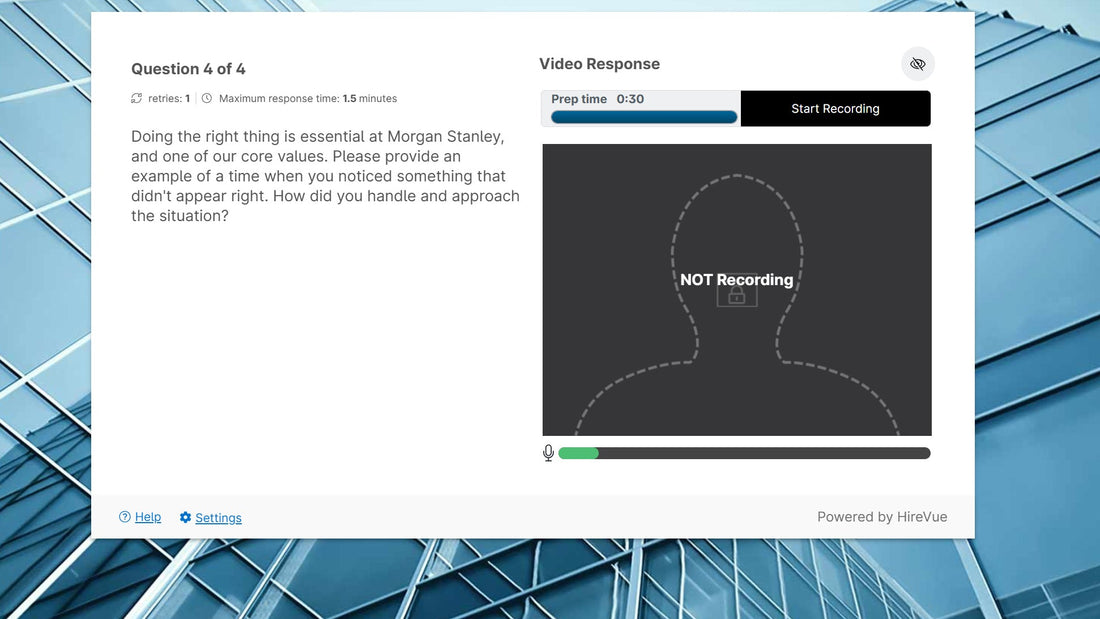This screenshot has height=619, width=1100.
Task: Click the microphone level meter bar
Action: [744, 453]
